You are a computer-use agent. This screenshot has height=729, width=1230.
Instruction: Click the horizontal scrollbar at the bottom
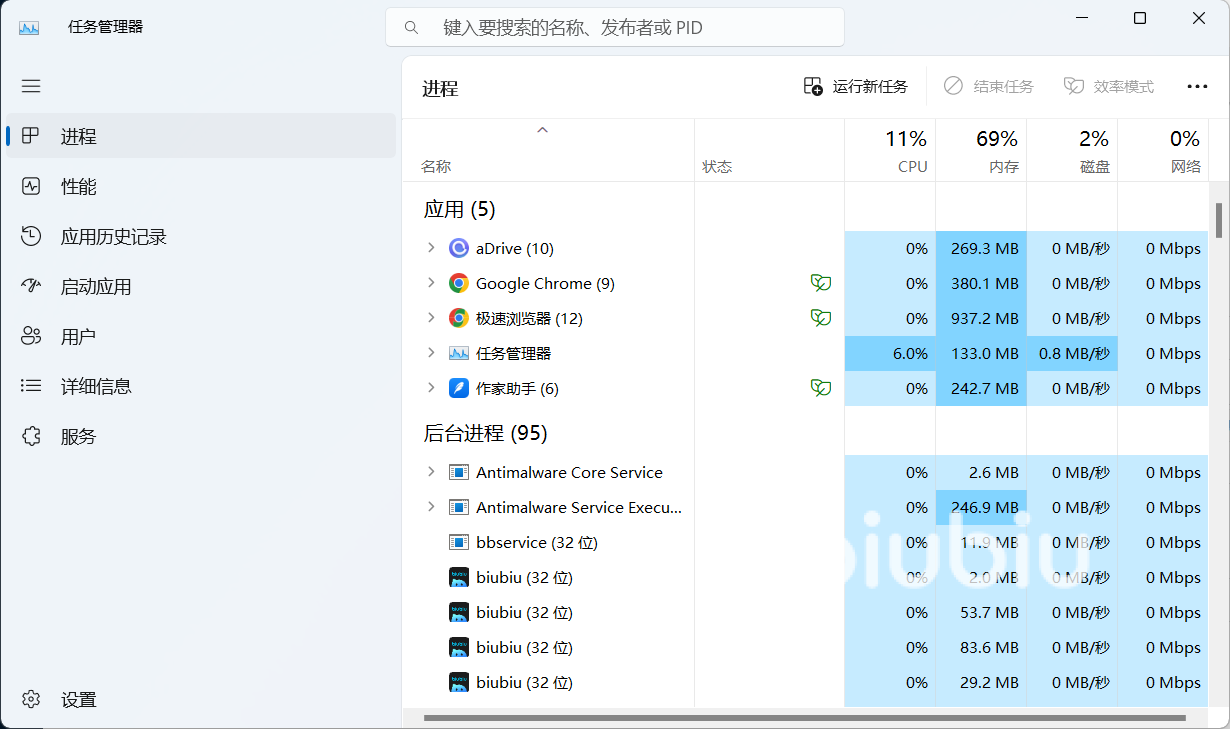pos(805,717)
